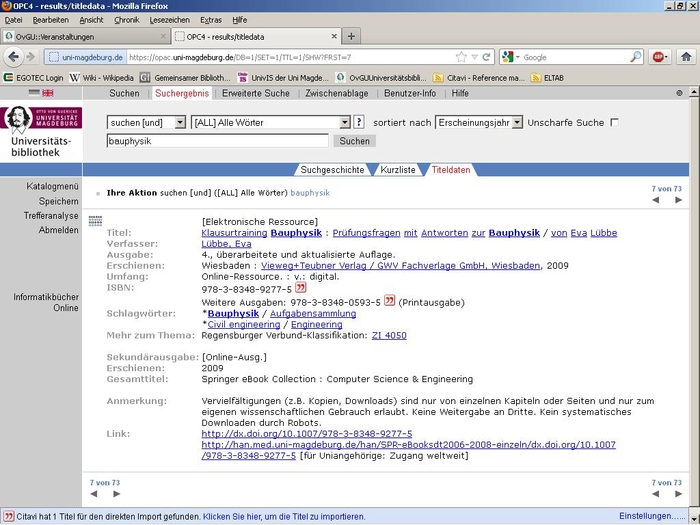The image size is (700, 525).
Task: Expand the 'suchen [und]' dropdown
Action: point(180,122)
